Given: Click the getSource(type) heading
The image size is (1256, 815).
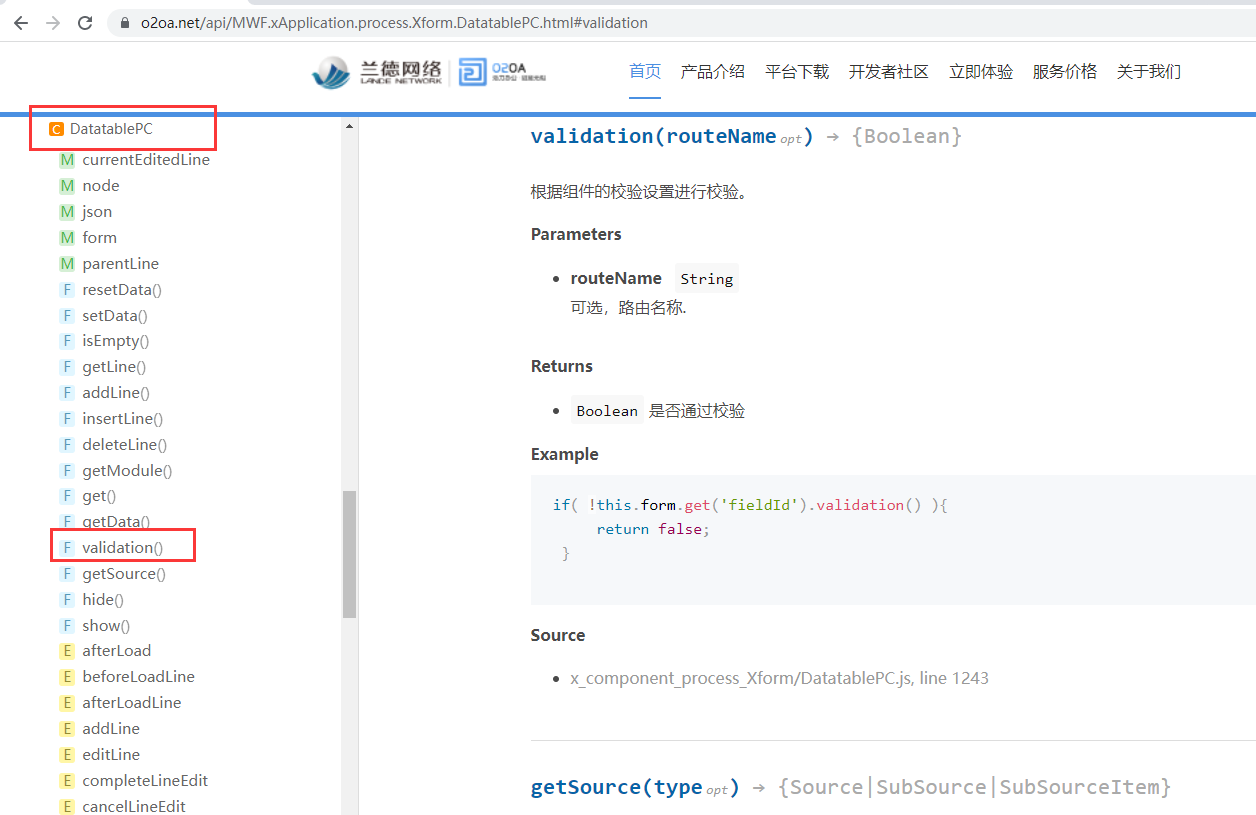Looking at the screenshot, I should click(x=634, y=787).
